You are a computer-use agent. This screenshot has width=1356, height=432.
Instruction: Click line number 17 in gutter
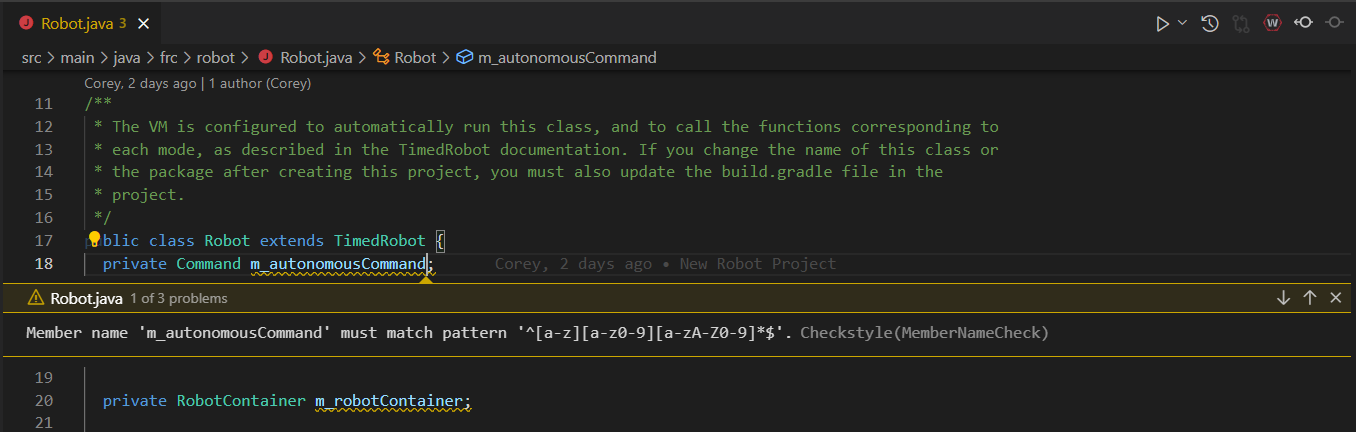click(43, 241)
